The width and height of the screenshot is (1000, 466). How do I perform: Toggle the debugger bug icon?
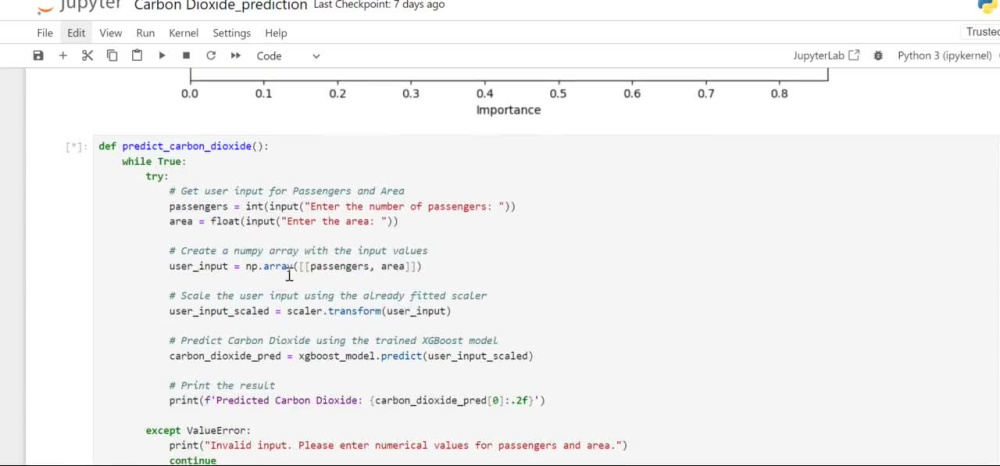(878, 55)
